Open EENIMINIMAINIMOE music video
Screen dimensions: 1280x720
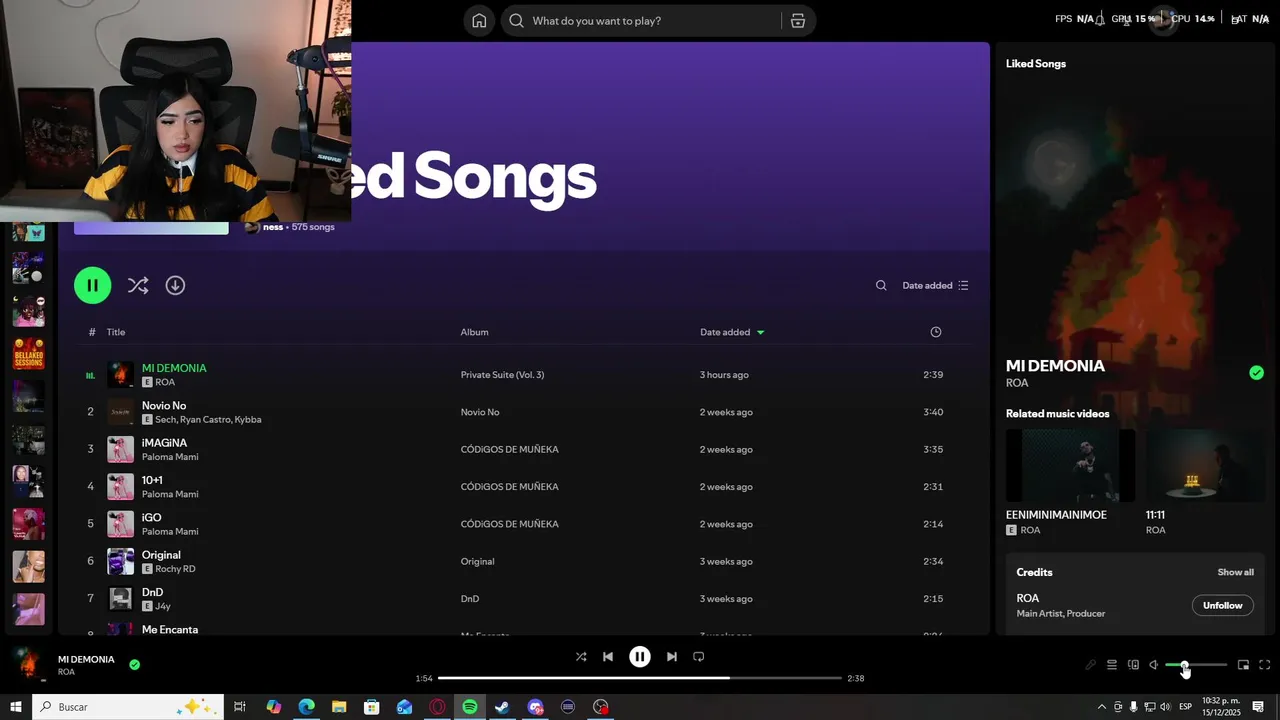click(1070, 466)
